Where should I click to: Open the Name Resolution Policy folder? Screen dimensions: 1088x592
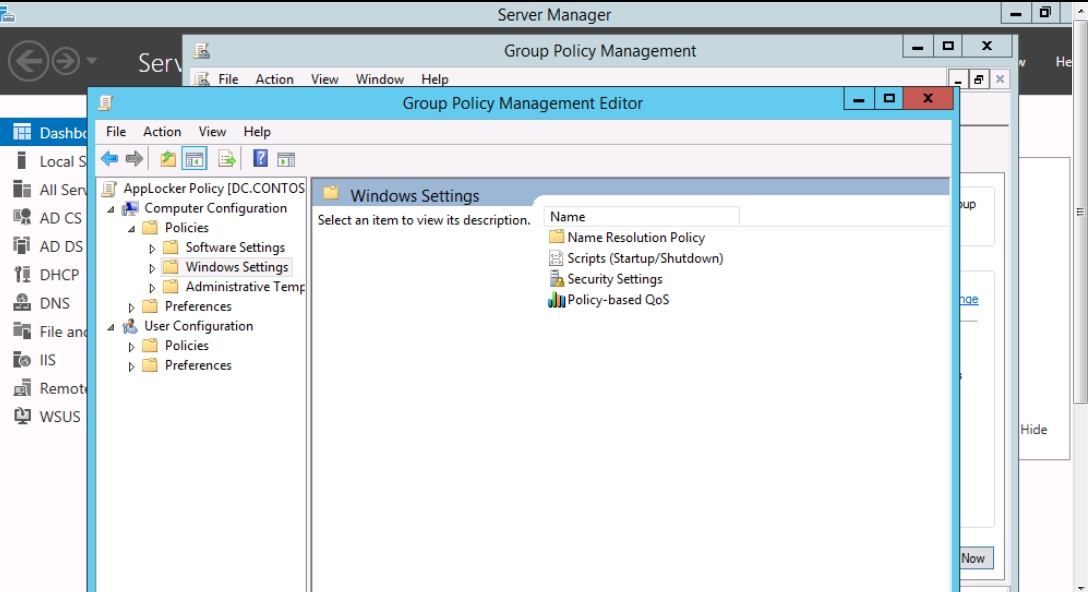(x=635, y=237)
